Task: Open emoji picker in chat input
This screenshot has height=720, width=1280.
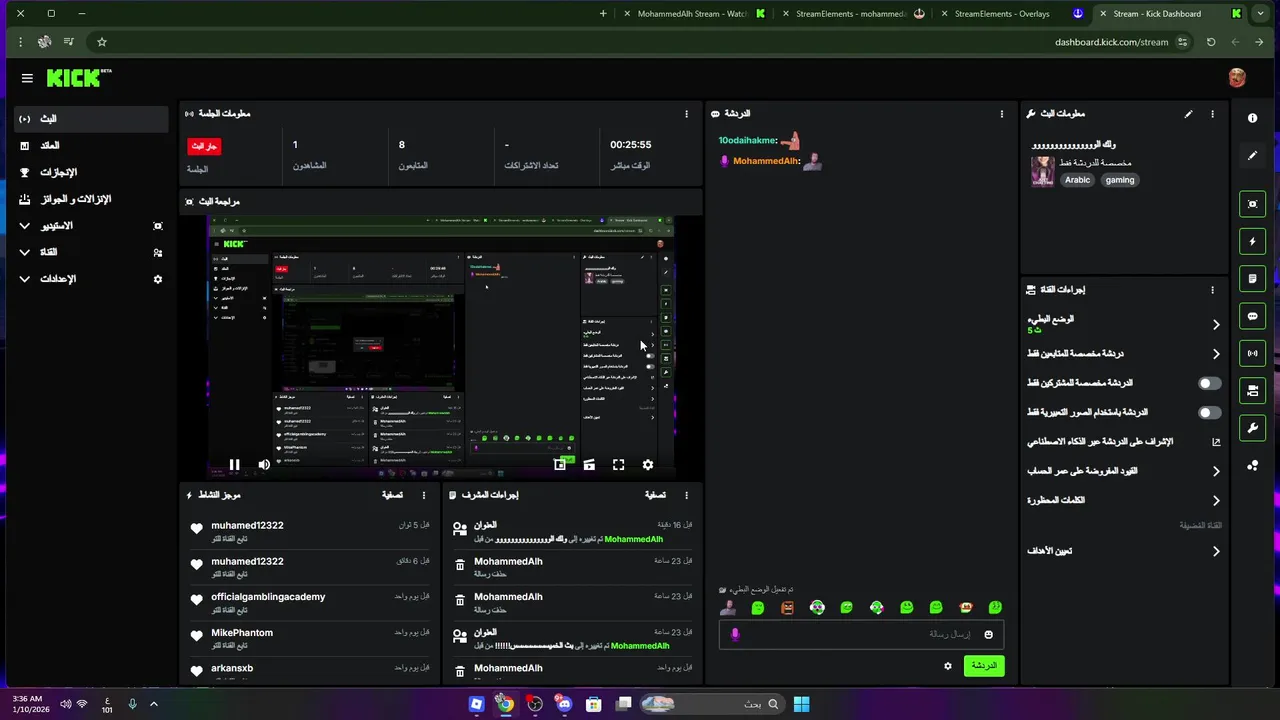Action: coord(988,634)
